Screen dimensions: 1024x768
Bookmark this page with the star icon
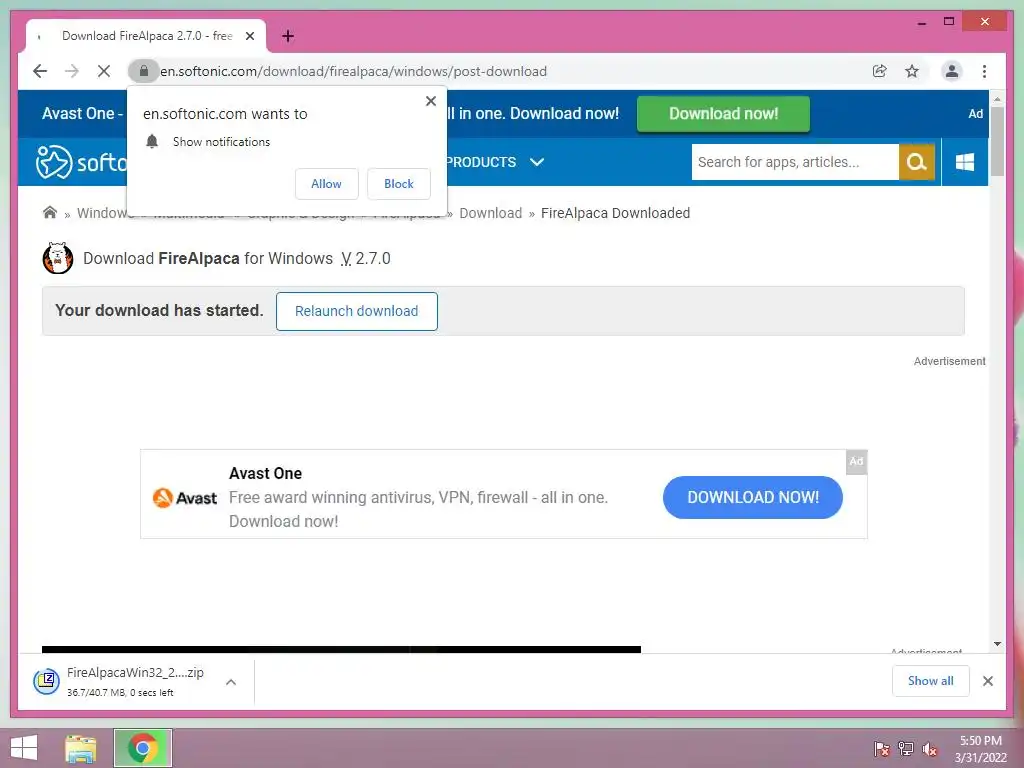tap(912, 71)
